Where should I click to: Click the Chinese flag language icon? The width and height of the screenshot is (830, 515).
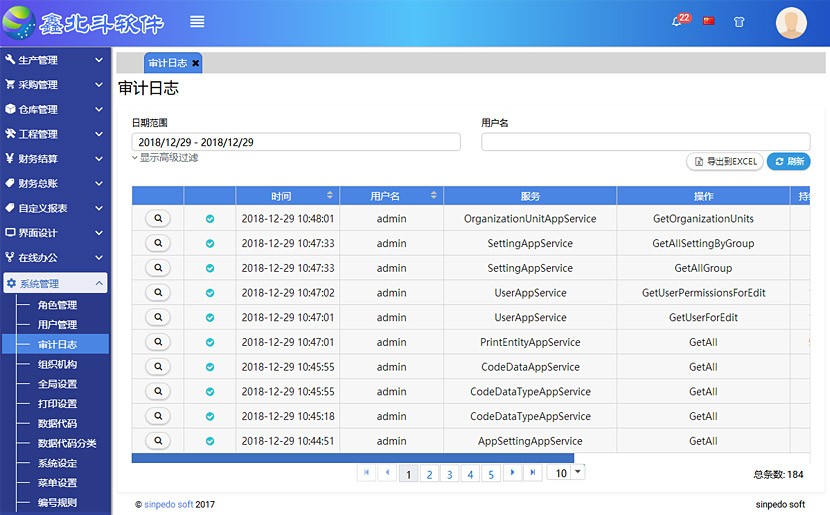coord(709,21)
